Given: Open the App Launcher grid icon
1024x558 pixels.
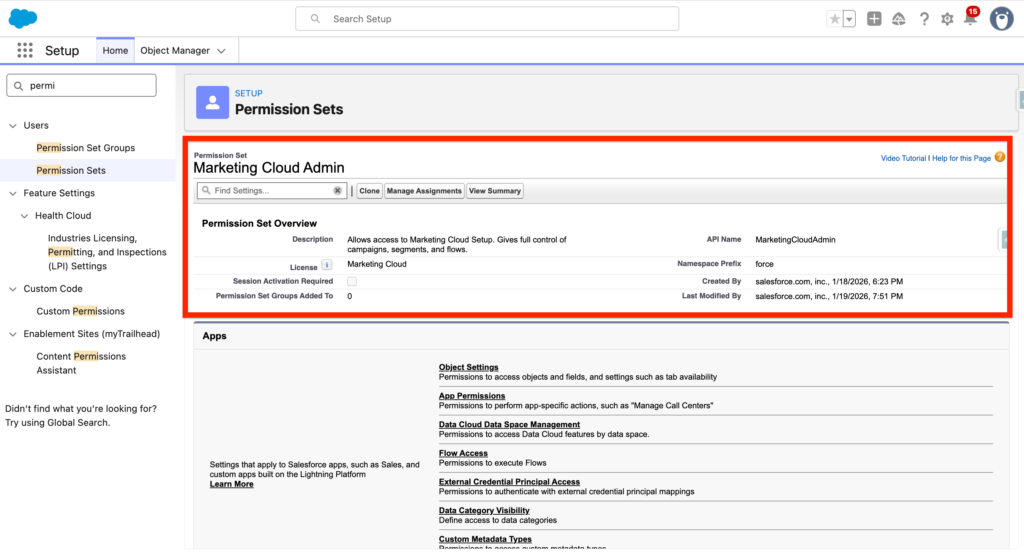Looking at the screenshot, I should click(x=25, y=51).
